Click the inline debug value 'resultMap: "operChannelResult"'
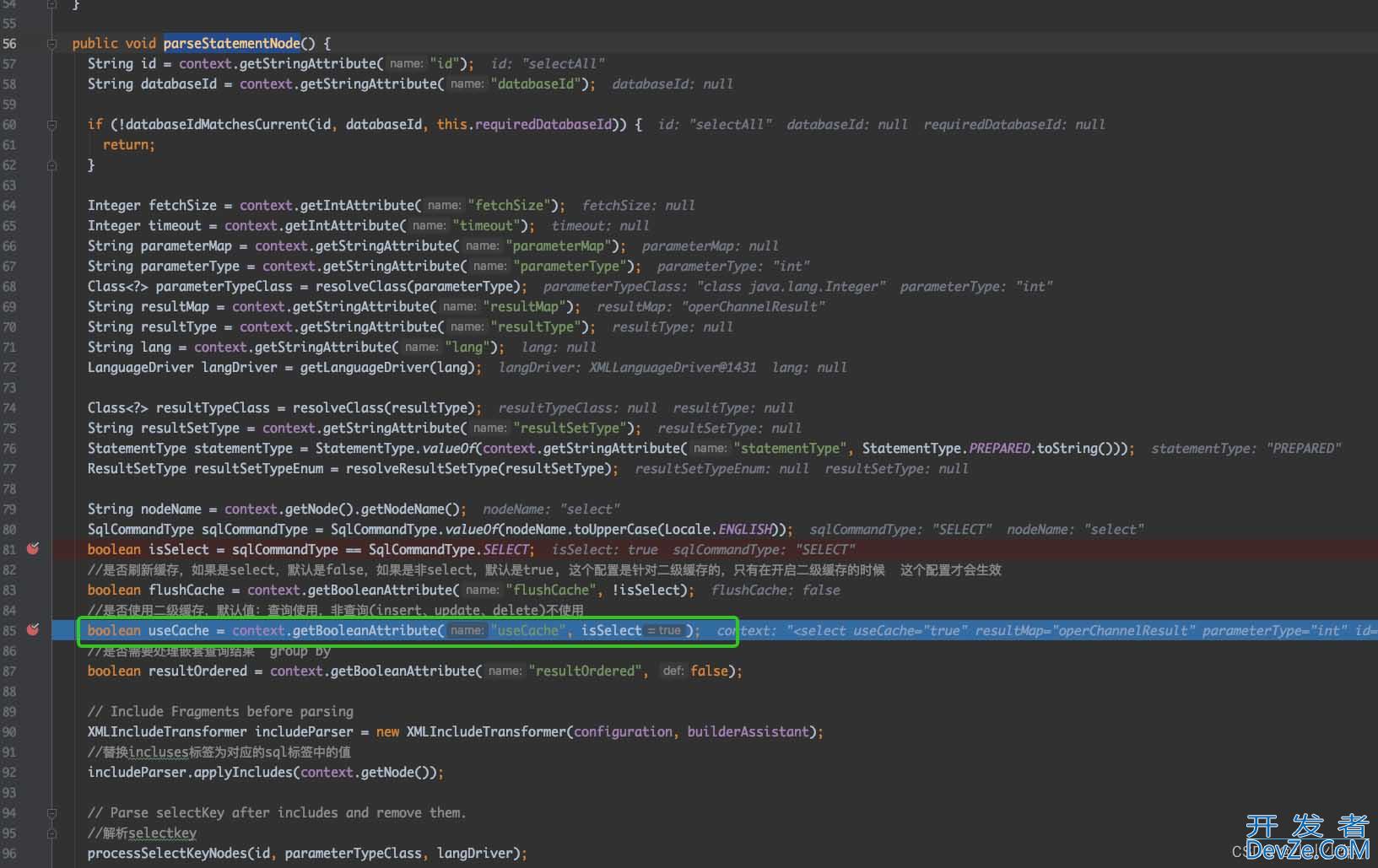 (711, 306)
